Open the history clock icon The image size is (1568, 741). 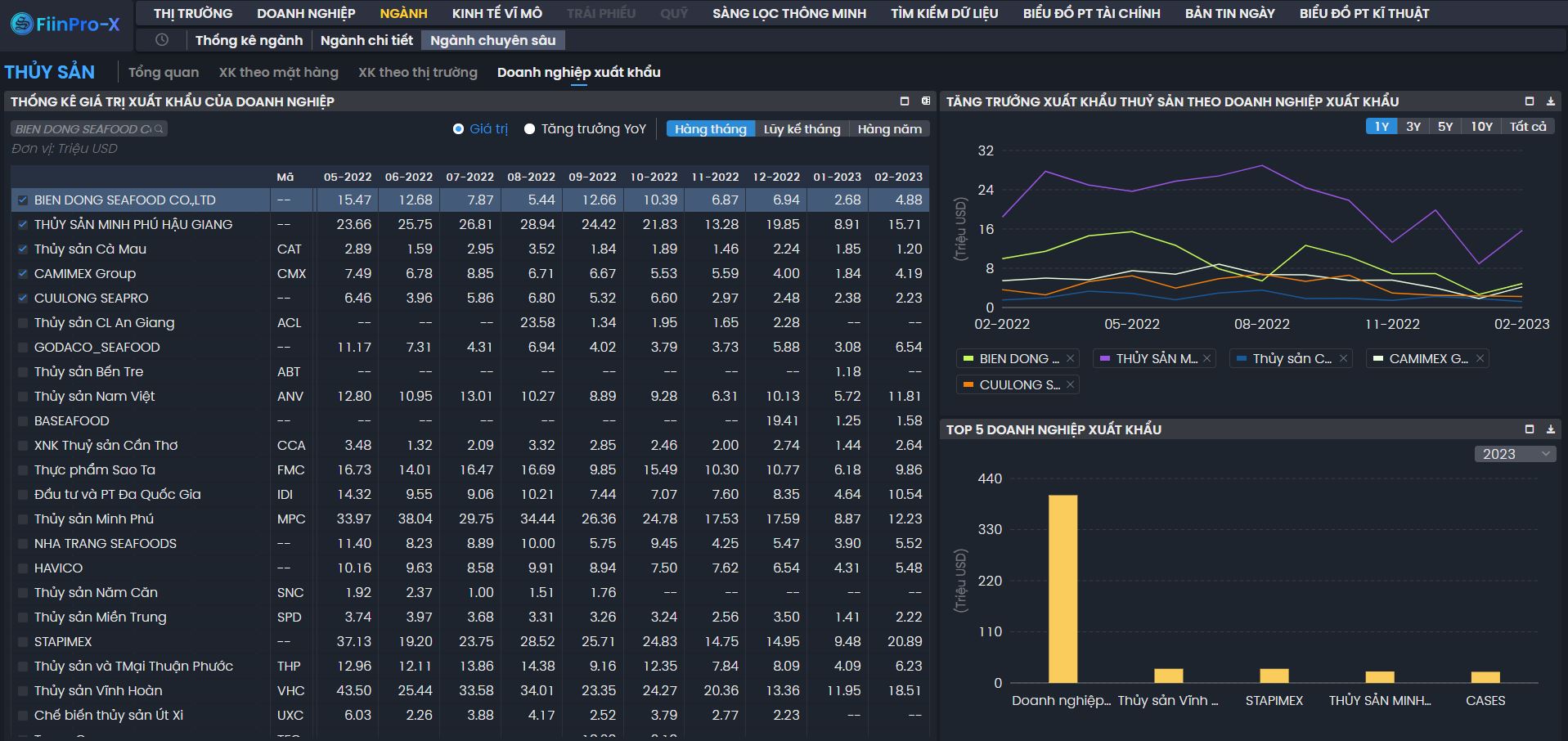162,40
